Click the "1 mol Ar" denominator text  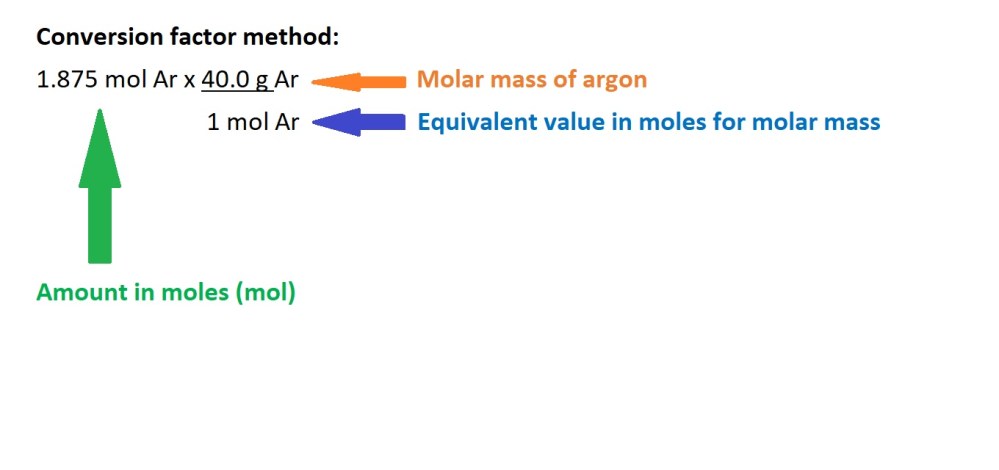[x=253, y=123]
